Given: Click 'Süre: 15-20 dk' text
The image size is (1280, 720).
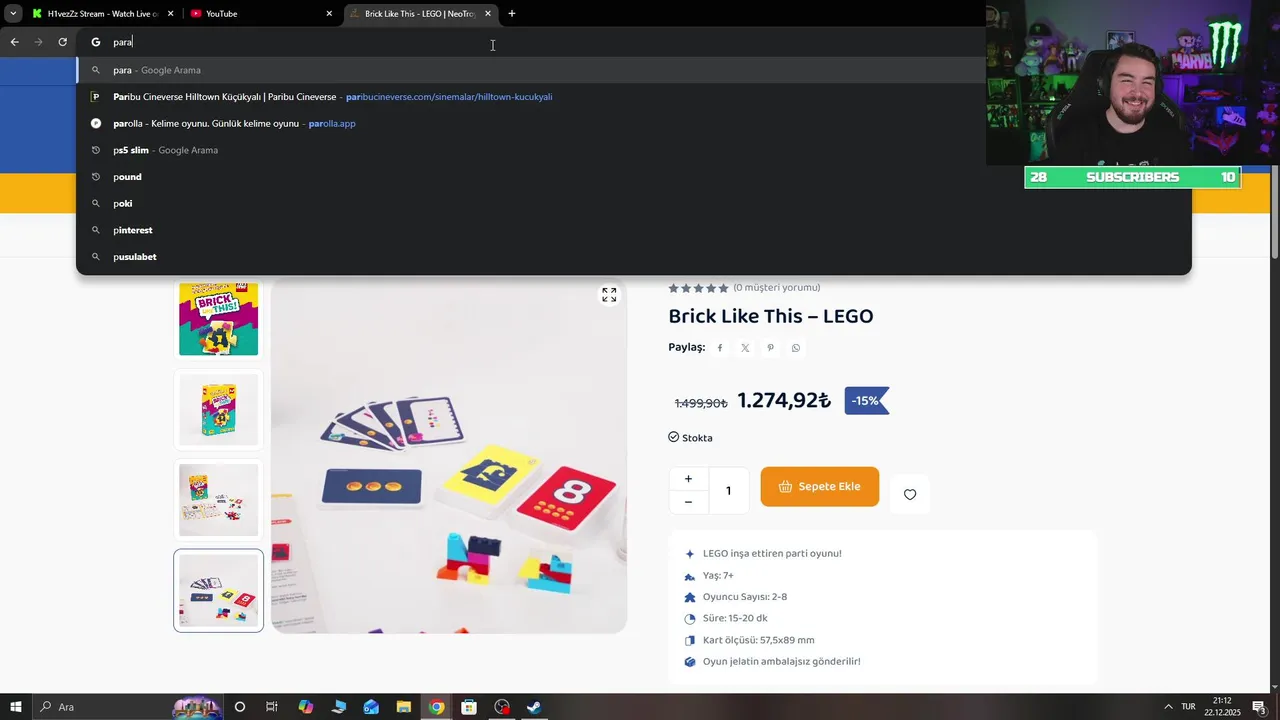Looking at the screenshot, I should (x=735, y=619).
